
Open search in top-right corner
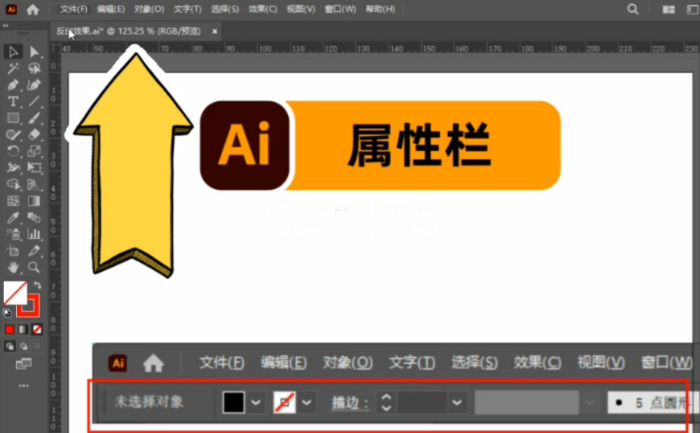tap(633, 9)
